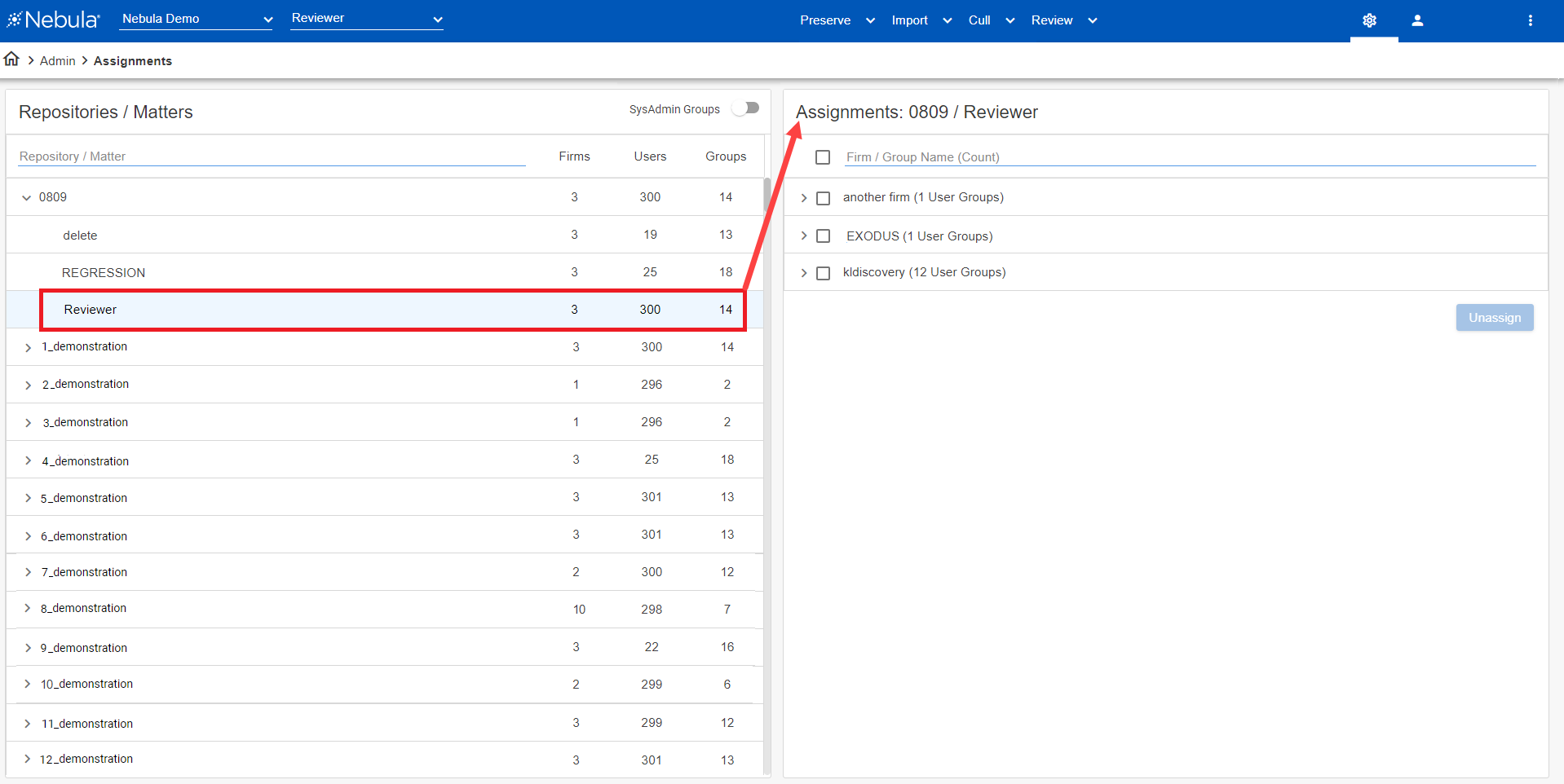Open the user profile icon
The height and width of the screenshot is (784, 1564).
1417,20
